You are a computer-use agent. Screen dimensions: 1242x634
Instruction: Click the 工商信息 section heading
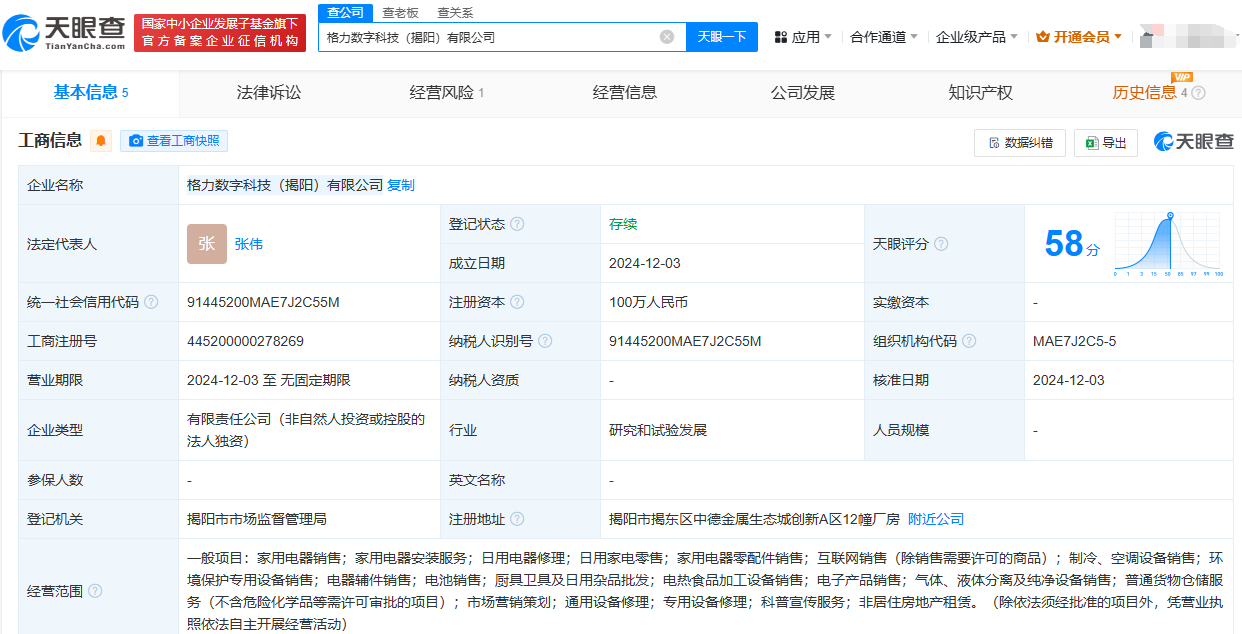pos(50,141)
